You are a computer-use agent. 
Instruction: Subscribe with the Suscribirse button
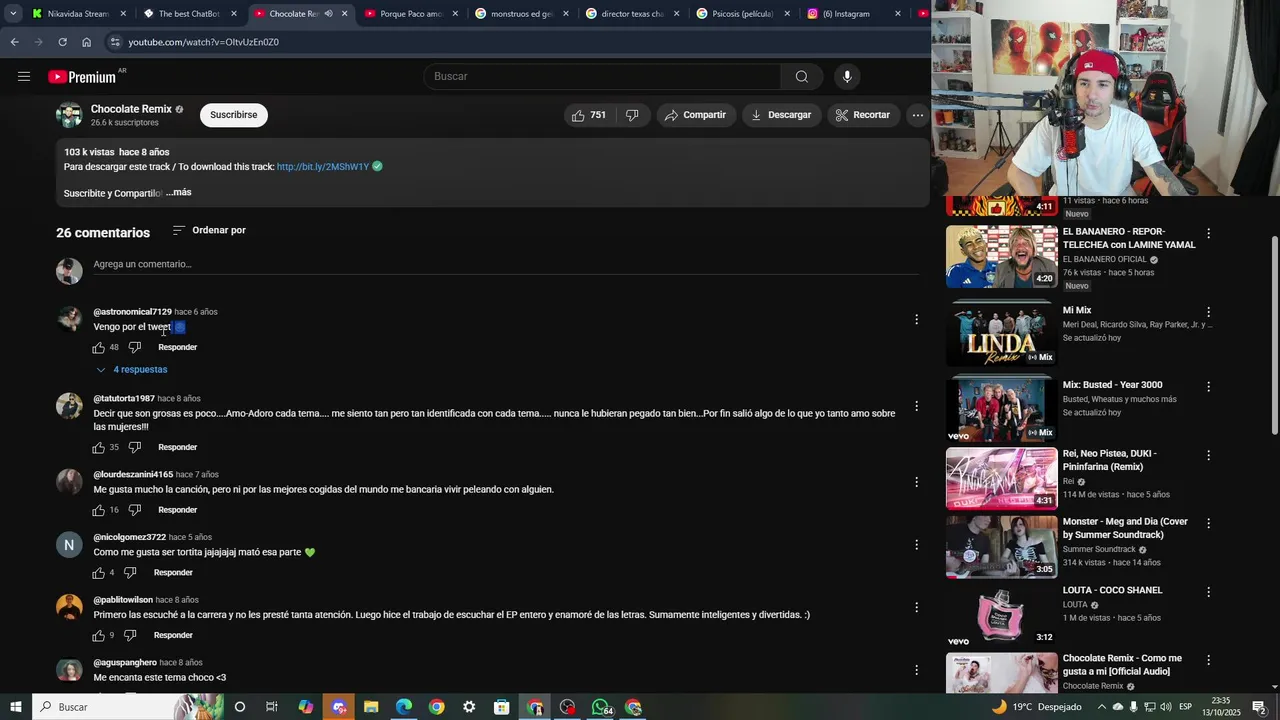(x=234, y=115)
